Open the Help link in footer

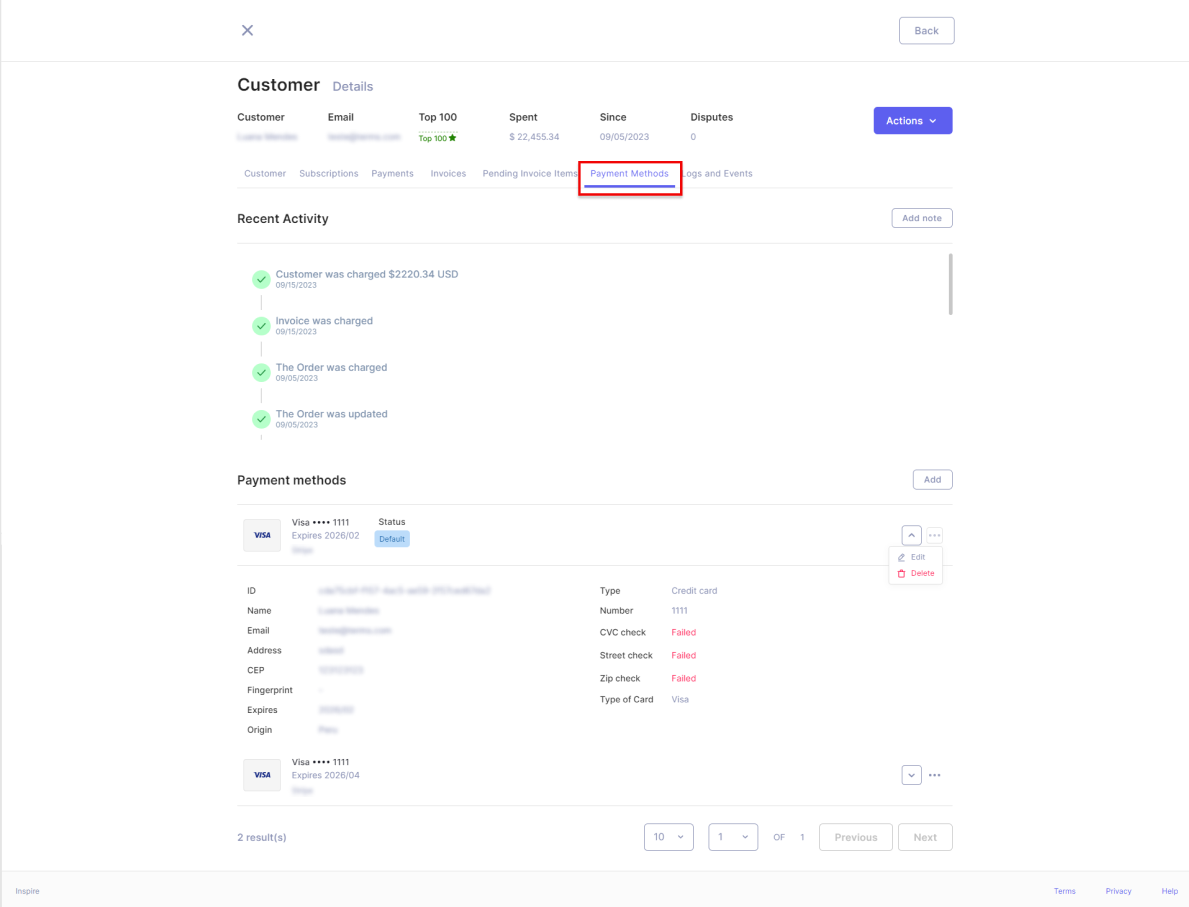(1169, 891)
